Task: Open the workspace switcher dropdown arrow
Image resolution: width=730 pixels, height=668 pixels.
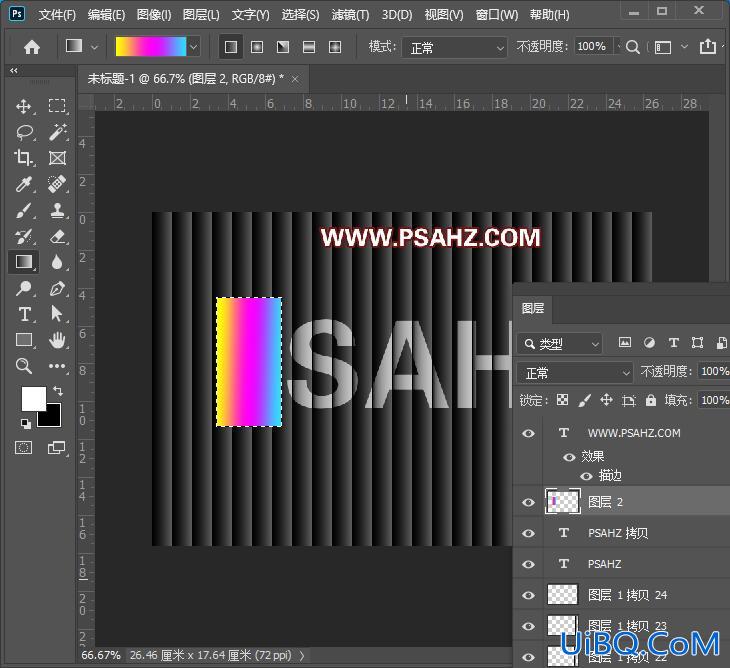Action: click(684, 47)
